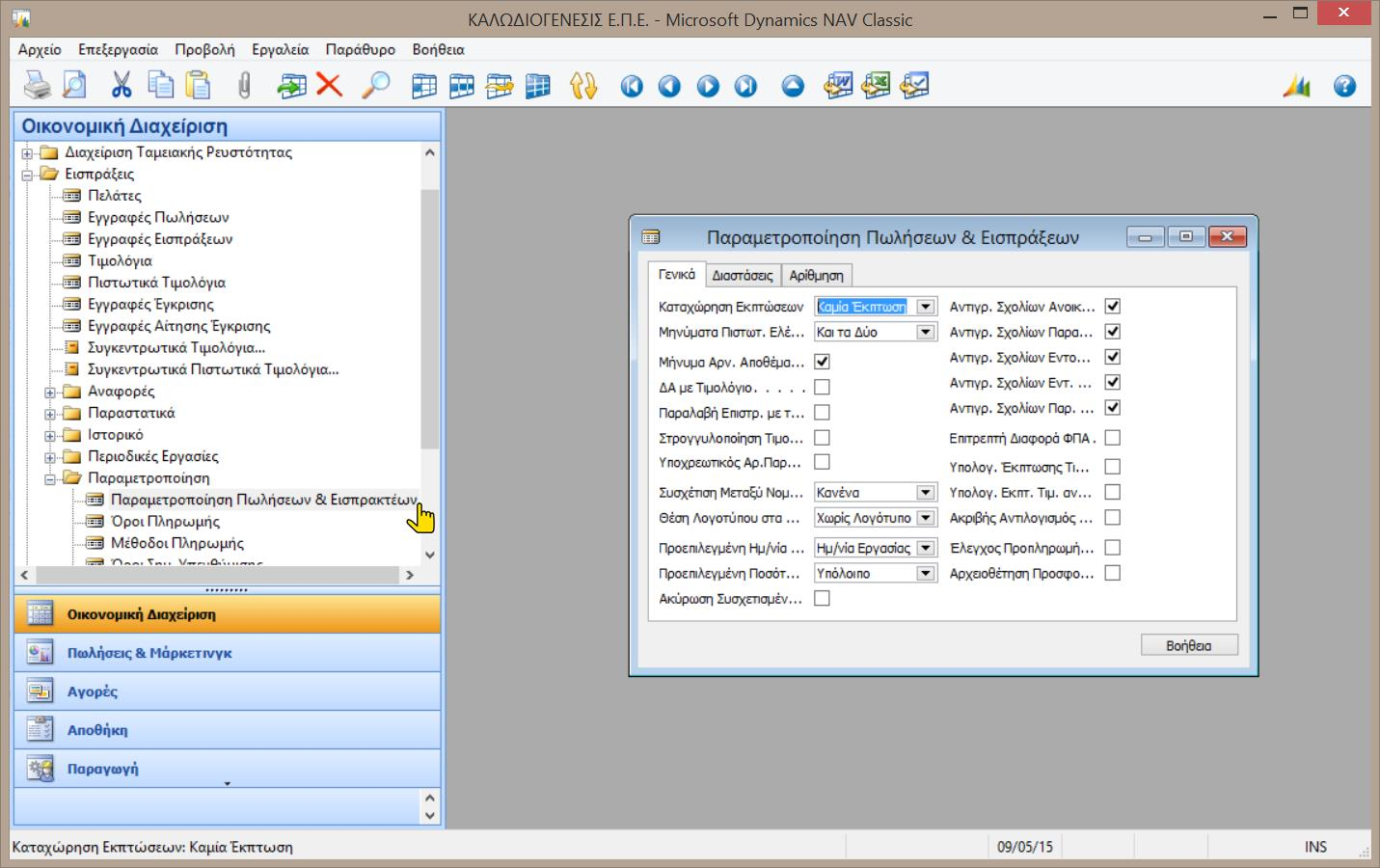Enable ΔΑ με Τιμολόγιο checkbox

pos(822,387)
